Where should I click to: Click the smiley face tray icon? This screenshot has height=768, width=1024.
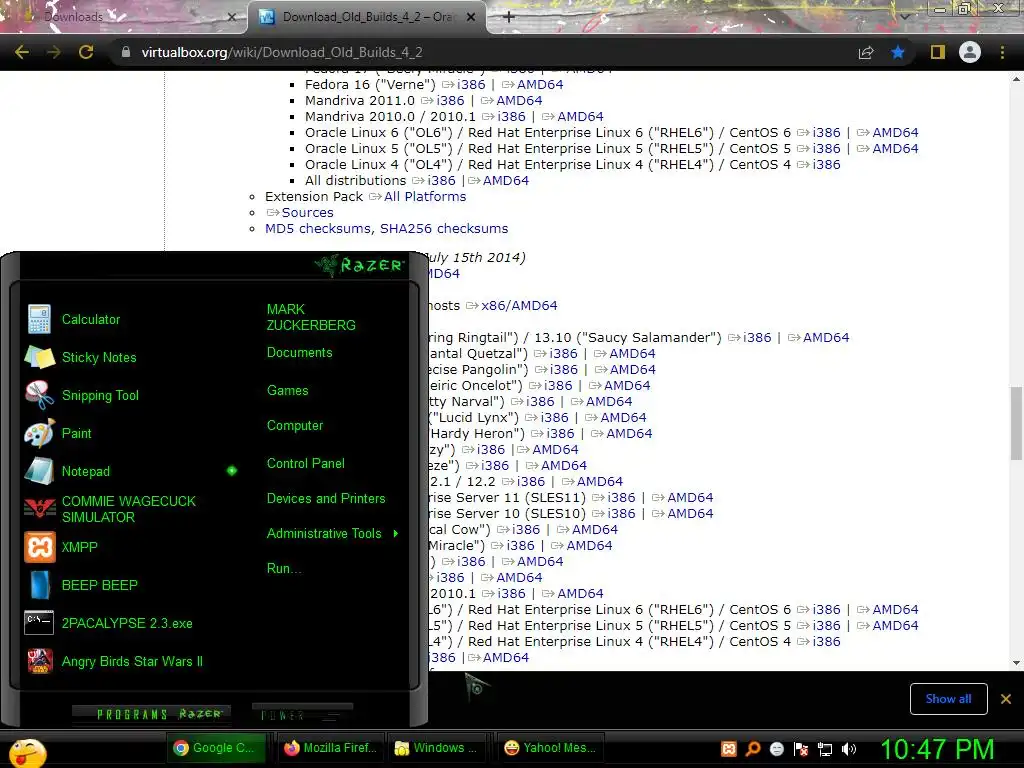(x=777, y=748)
